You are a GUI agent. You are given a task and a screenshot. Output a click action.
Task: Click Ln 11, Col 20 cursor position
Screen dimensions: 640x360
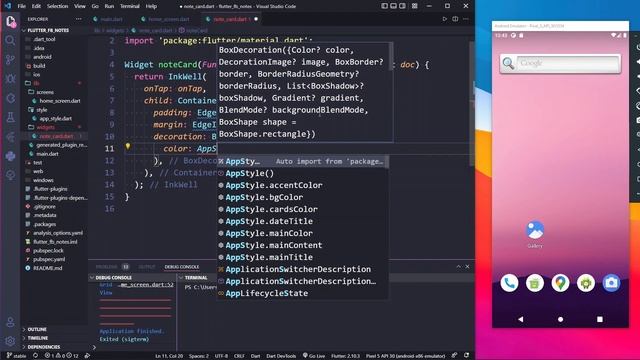[169, 356]
